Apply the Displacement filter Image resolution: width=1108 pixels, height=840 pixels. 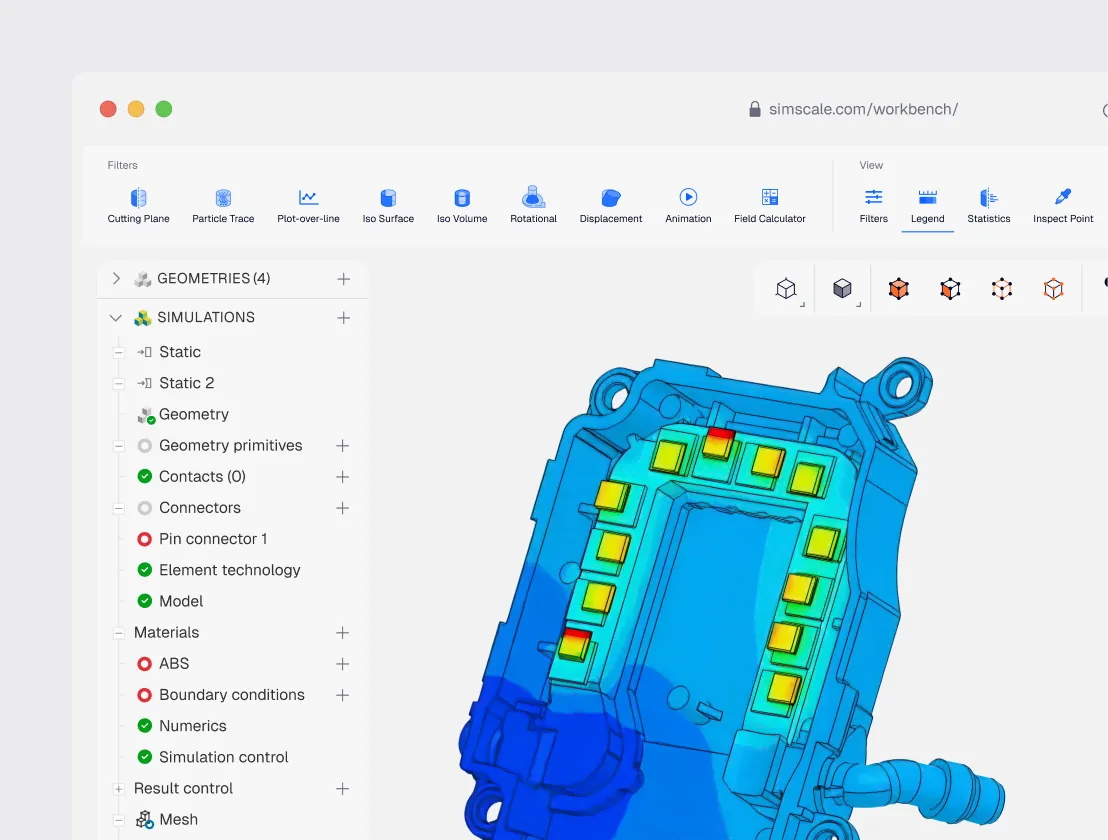(611, 206)
